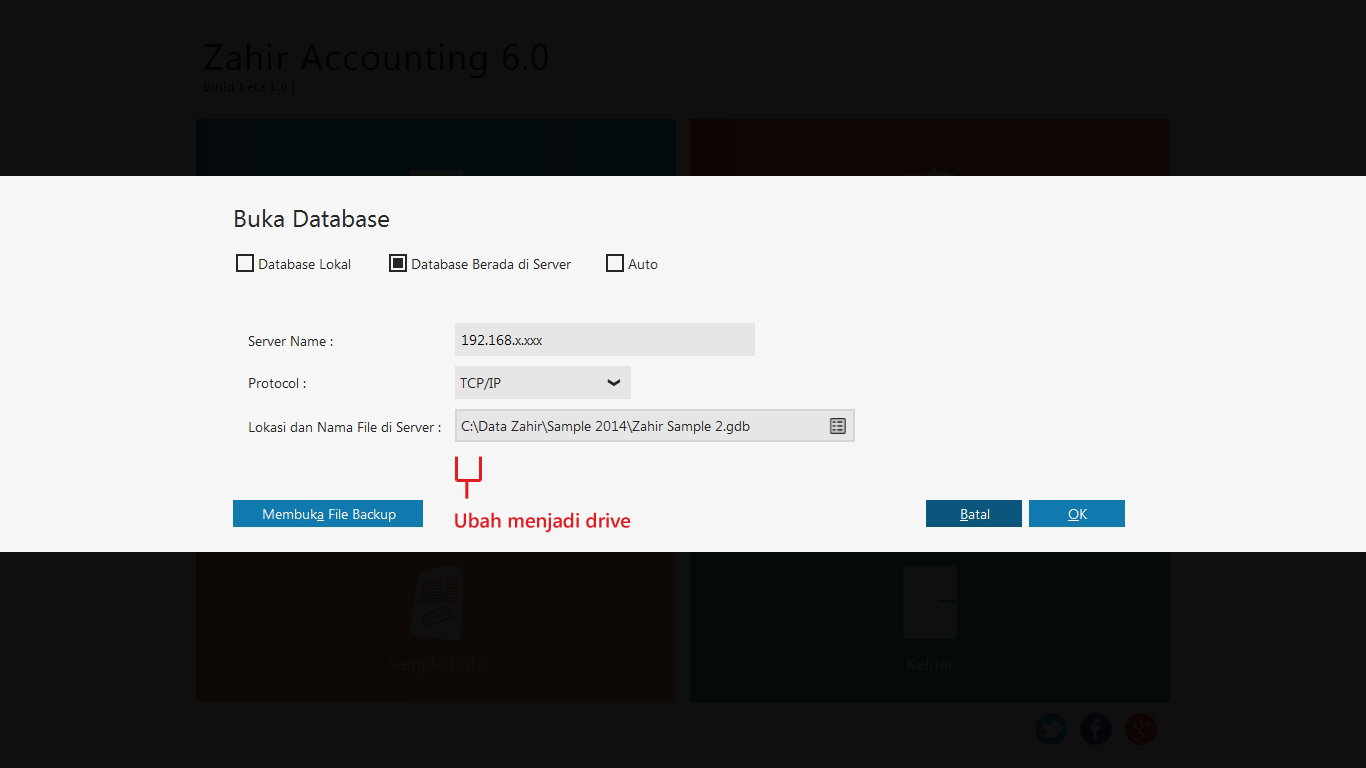Viewport: 1366px width, 768px height.
Task: Select the Keluar tile in the background
Action: coord(930,626)
